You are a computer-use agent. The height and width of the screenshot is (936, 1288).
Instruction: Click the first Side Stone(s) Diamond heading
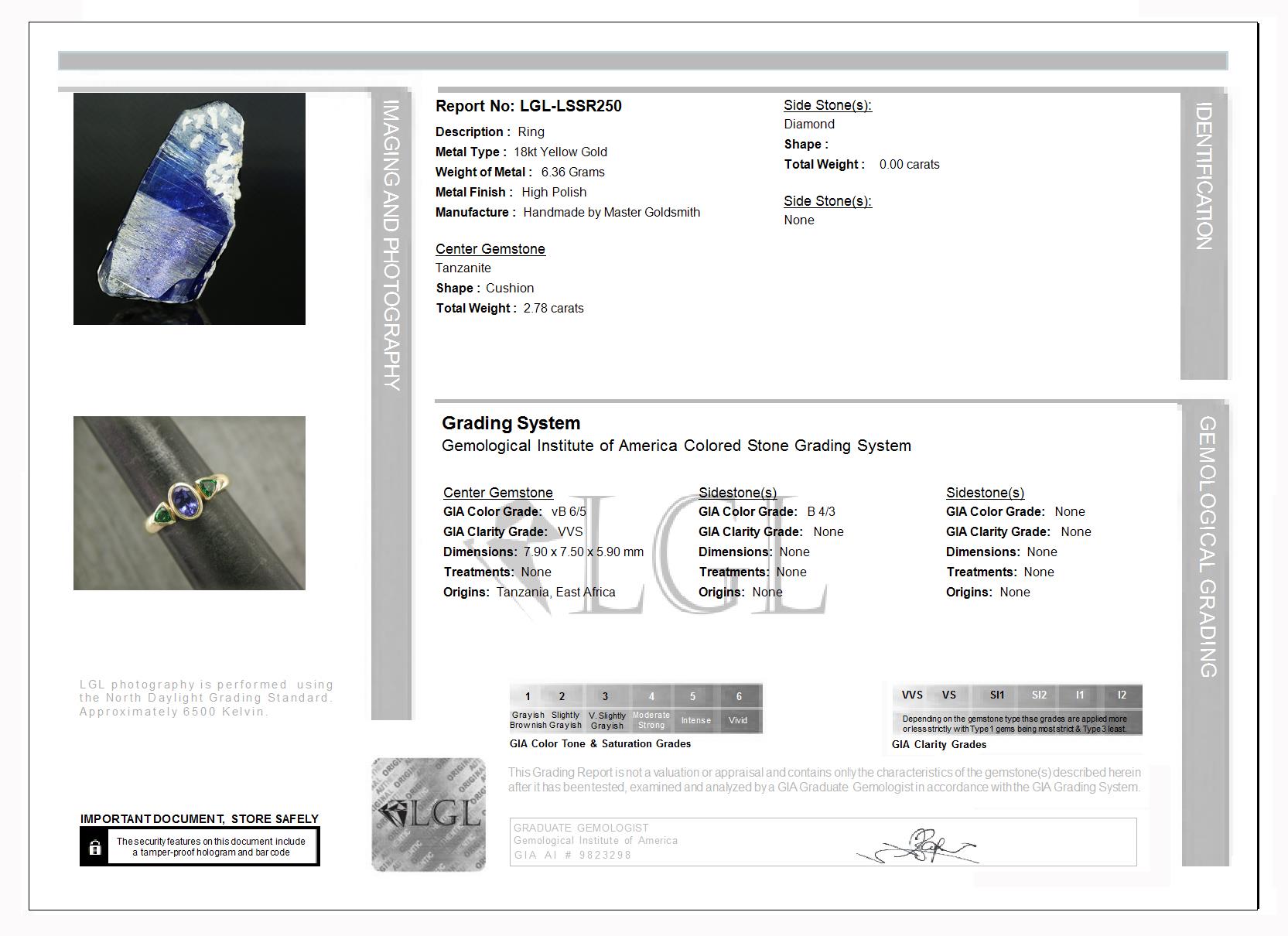point(828,105)
